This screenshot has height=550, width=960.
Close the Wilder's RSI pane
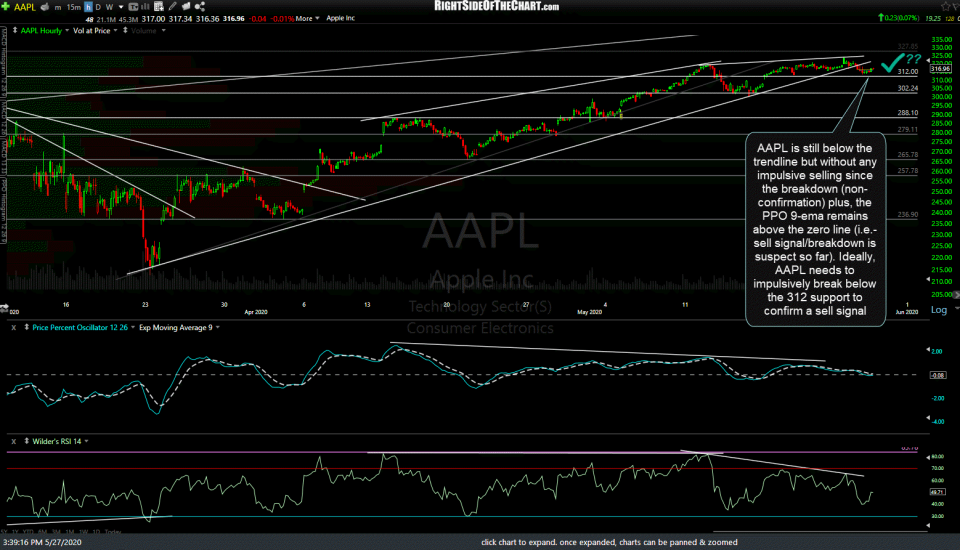coord(13,441)
